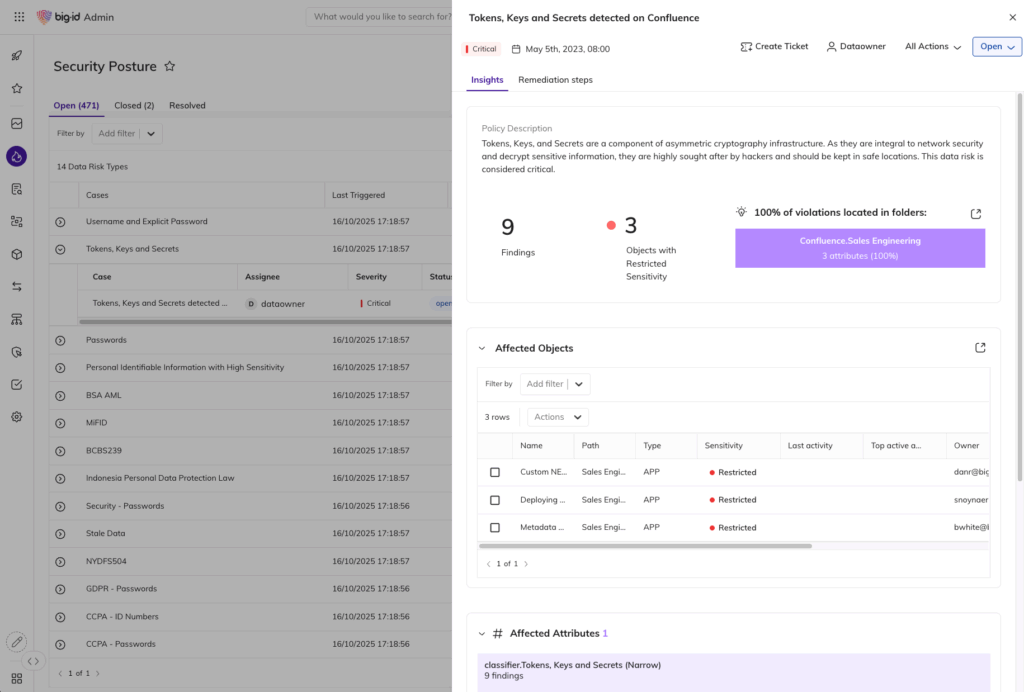Open the All Actions dropdown

tap(932, 47)
